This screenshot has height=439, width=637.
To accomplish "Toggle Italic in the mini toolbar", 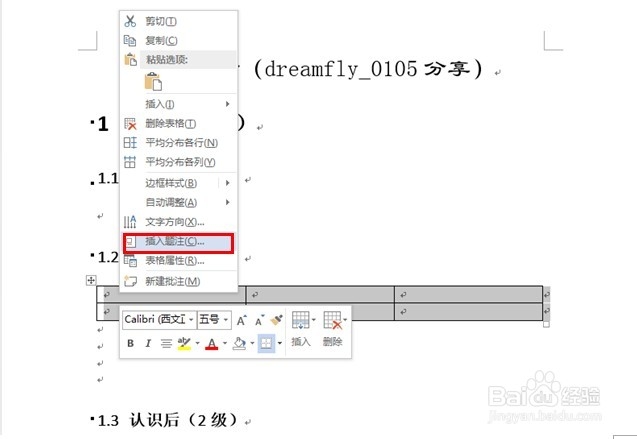I will (x=148, y=343).
